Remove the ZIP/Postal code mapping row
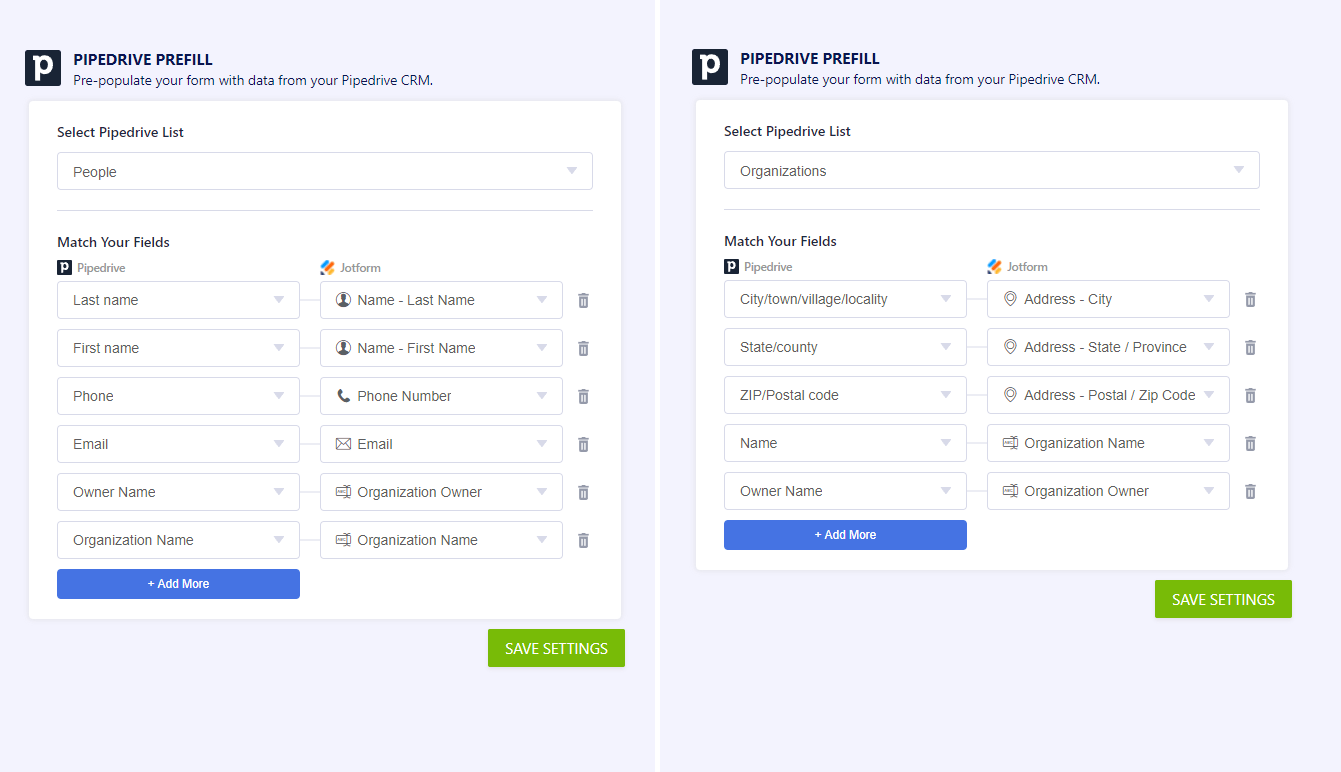The image size is (1341, 772). coord(1250,395)
